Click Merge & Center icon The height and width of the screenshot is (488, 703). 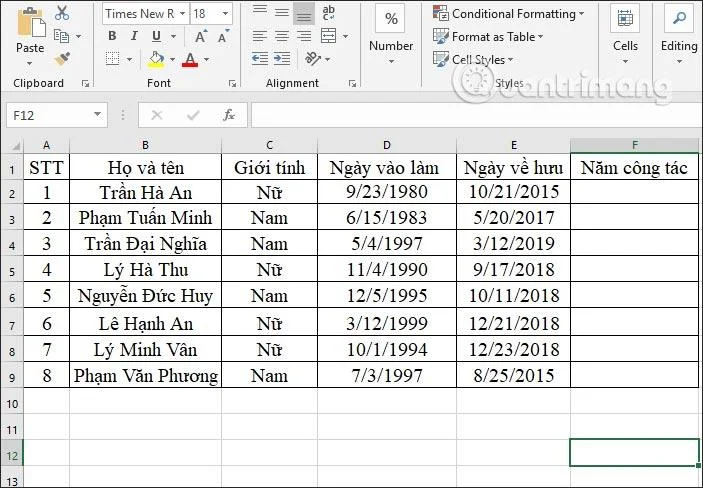pyautogui.click(x=329, y=36)
